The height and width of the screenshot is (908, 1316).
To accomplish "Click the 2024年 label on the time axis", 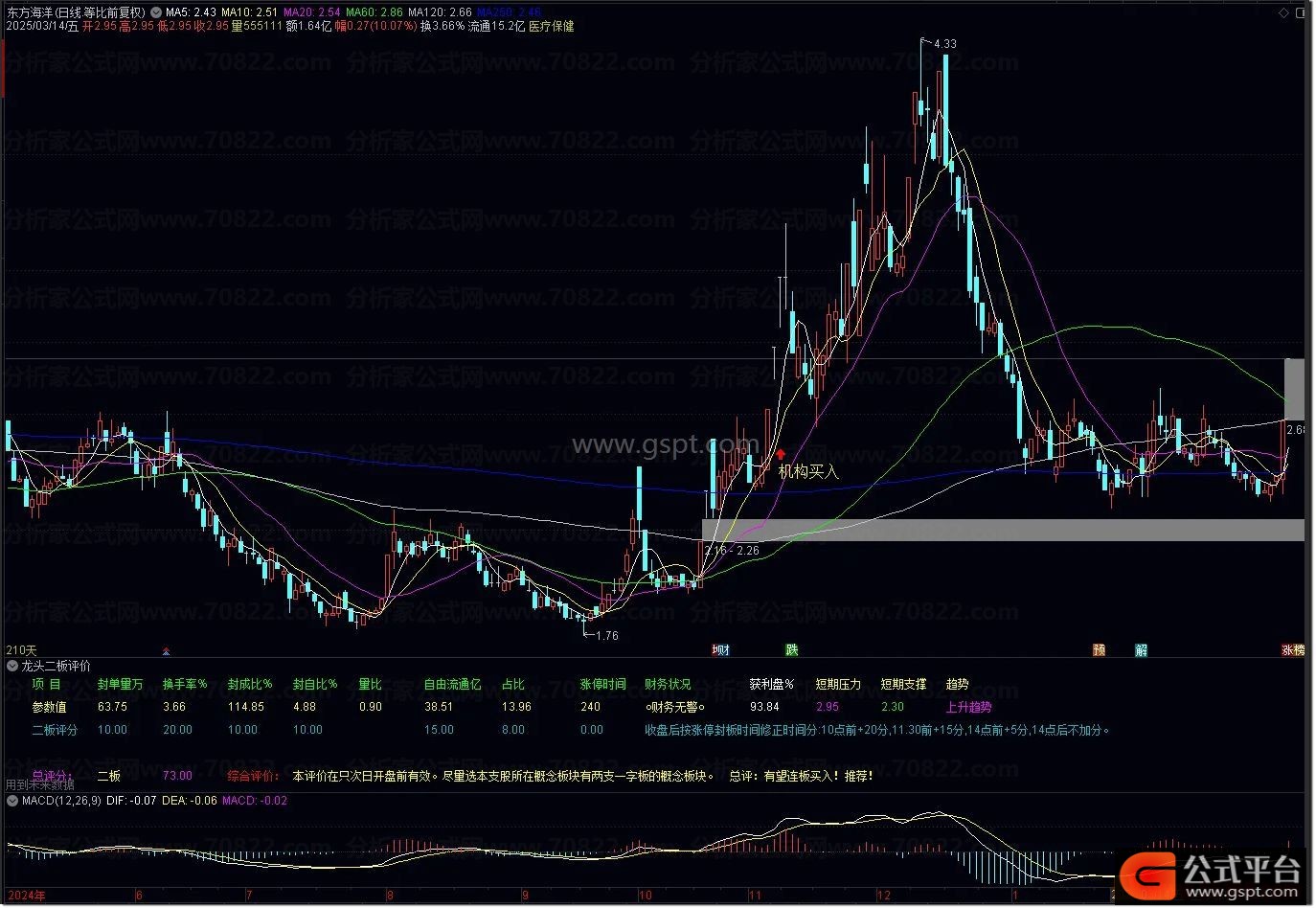I will pyautogui.click(x=26, y=896).
